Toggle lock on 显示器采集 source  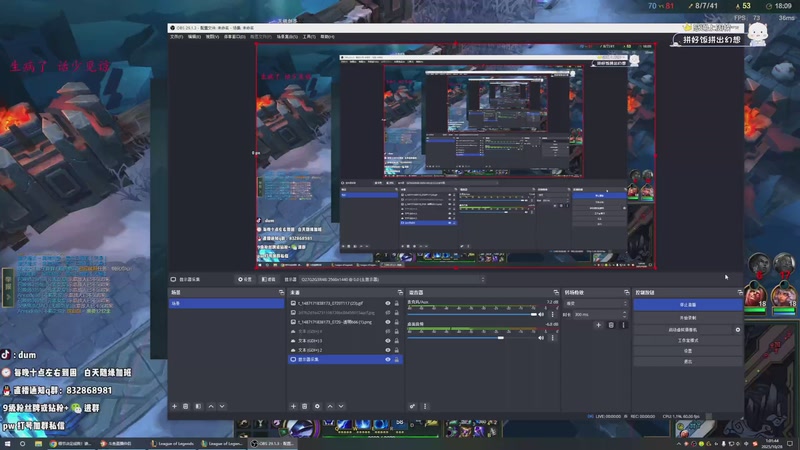point(397,360)
